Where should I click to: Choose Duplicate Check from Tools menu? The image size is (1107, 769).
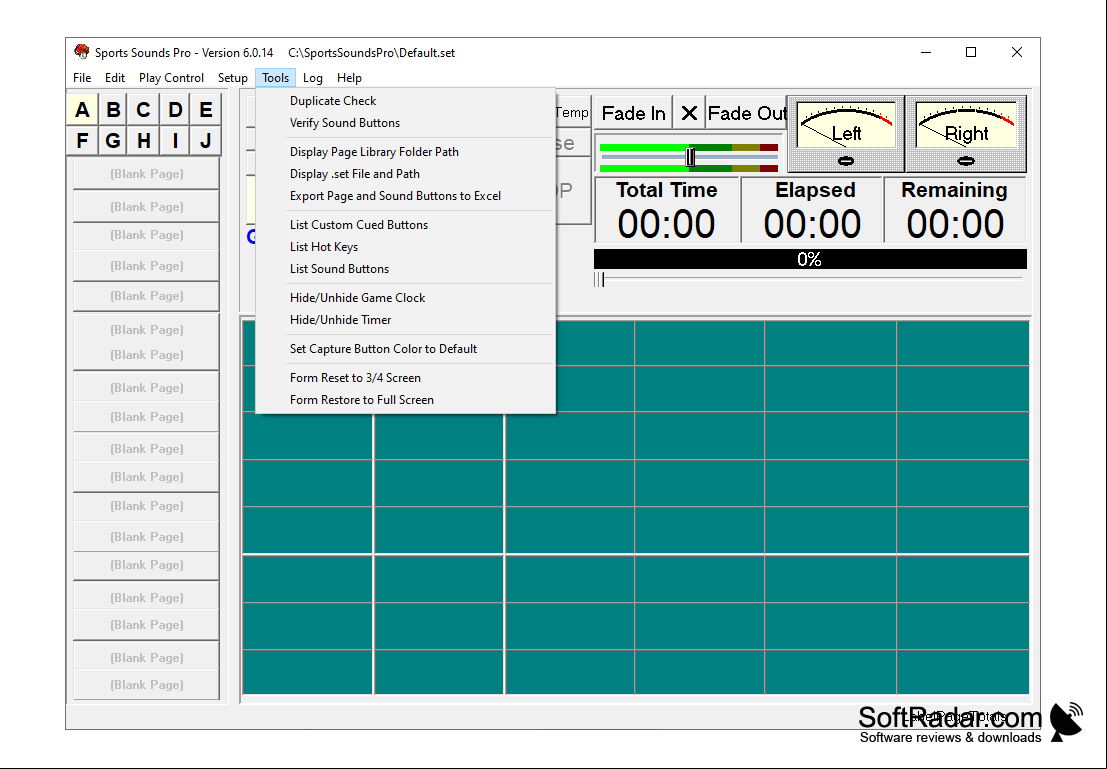point(405,101)
